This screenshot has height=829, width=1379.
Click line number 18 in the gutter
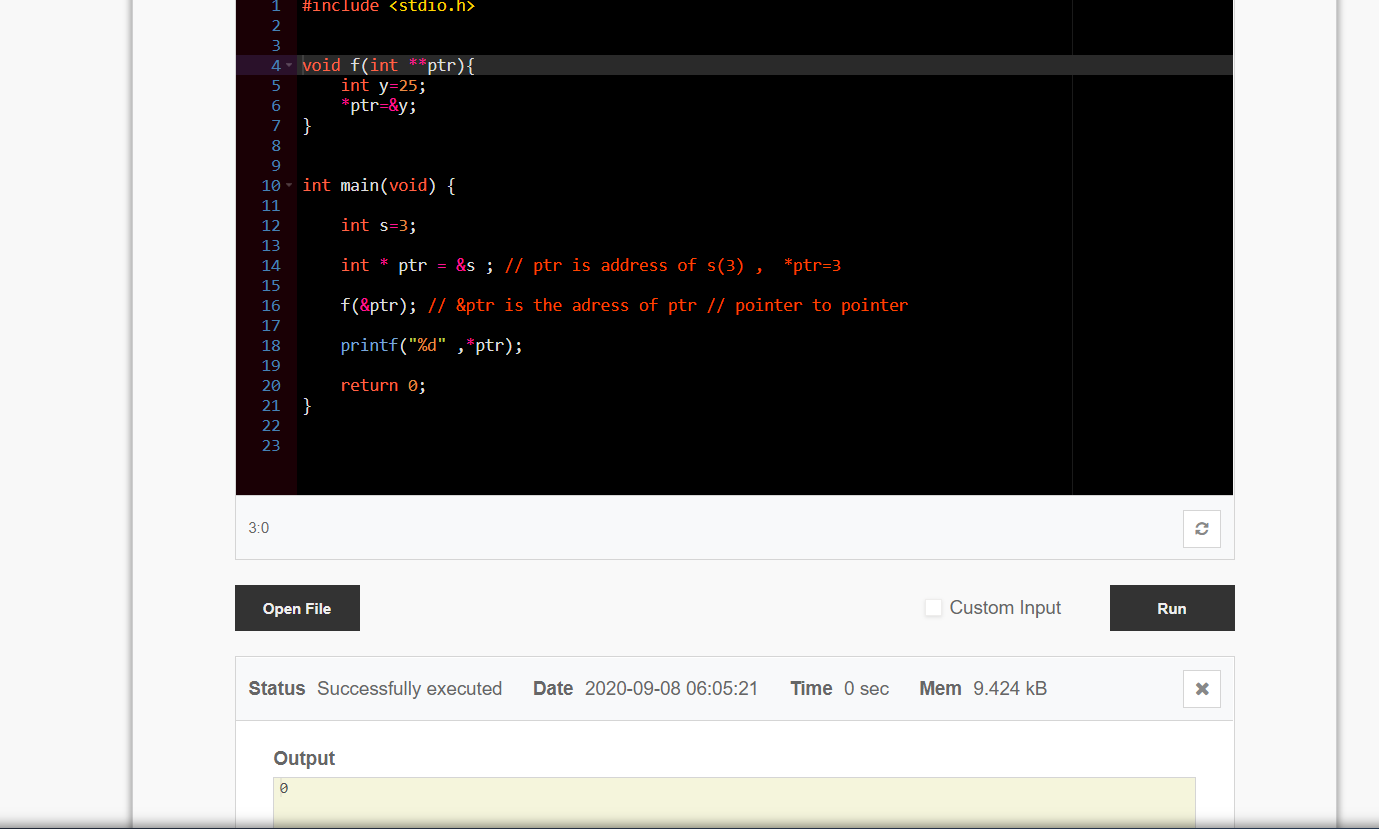(x=271, y=345)
